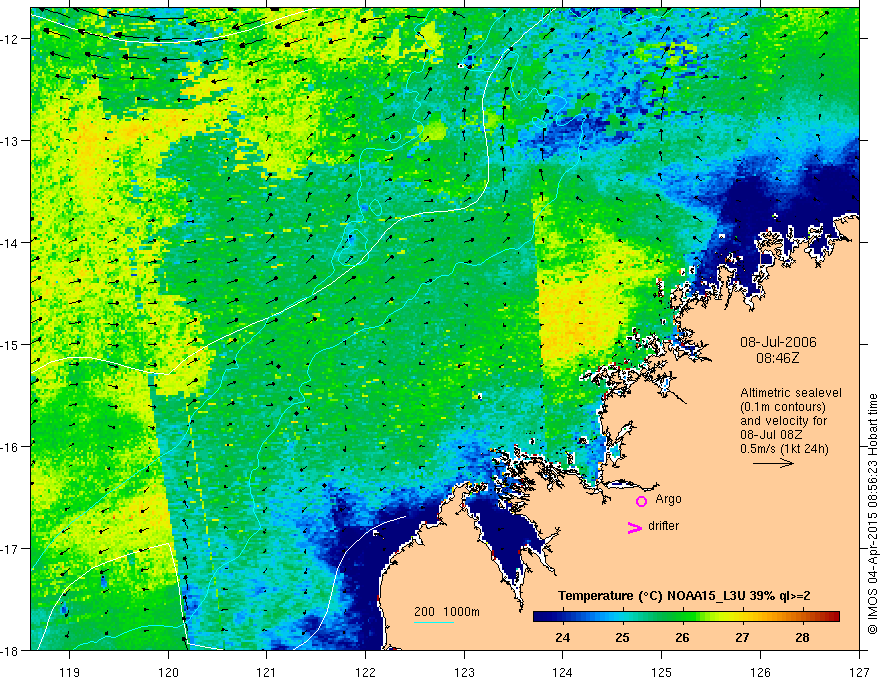The height and width of the screenshot is (680, 880).
Task: Click the longitude axis label 121
Action: pyautogui.click(x=267, y=673)
